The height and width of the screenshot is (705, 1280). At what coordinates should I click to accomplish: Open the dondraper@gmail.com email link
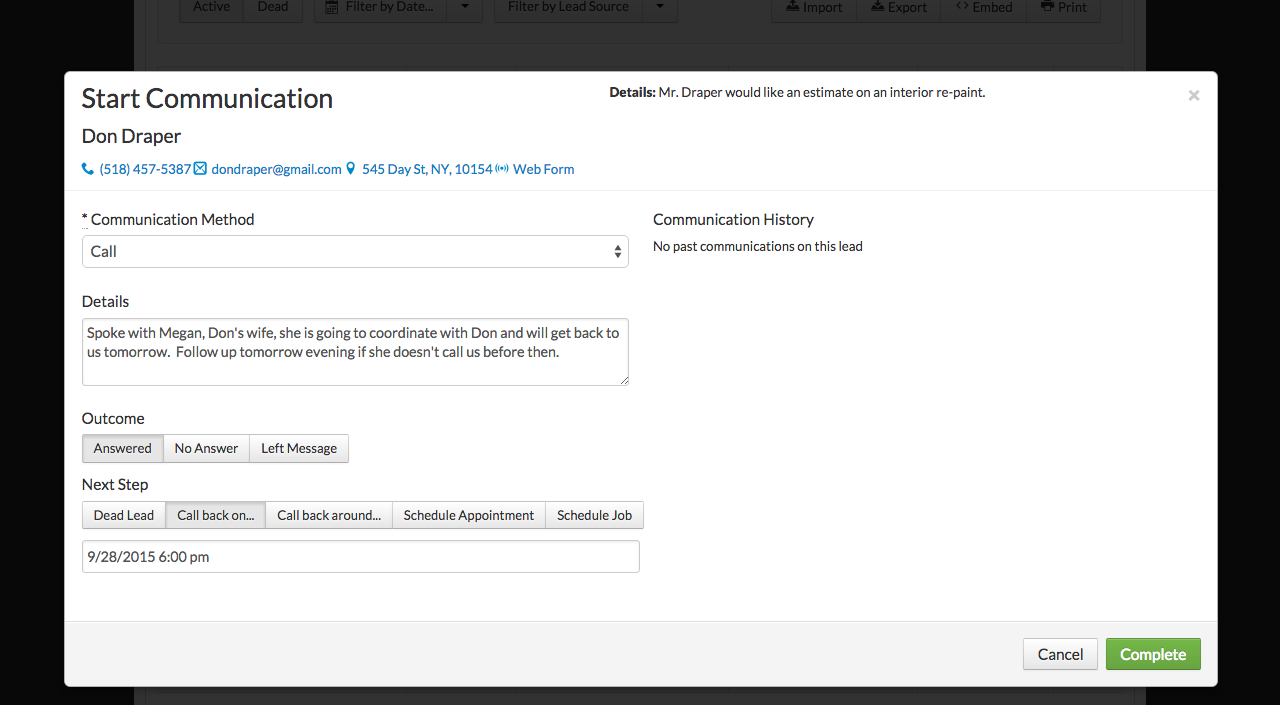tap(276, 169)
